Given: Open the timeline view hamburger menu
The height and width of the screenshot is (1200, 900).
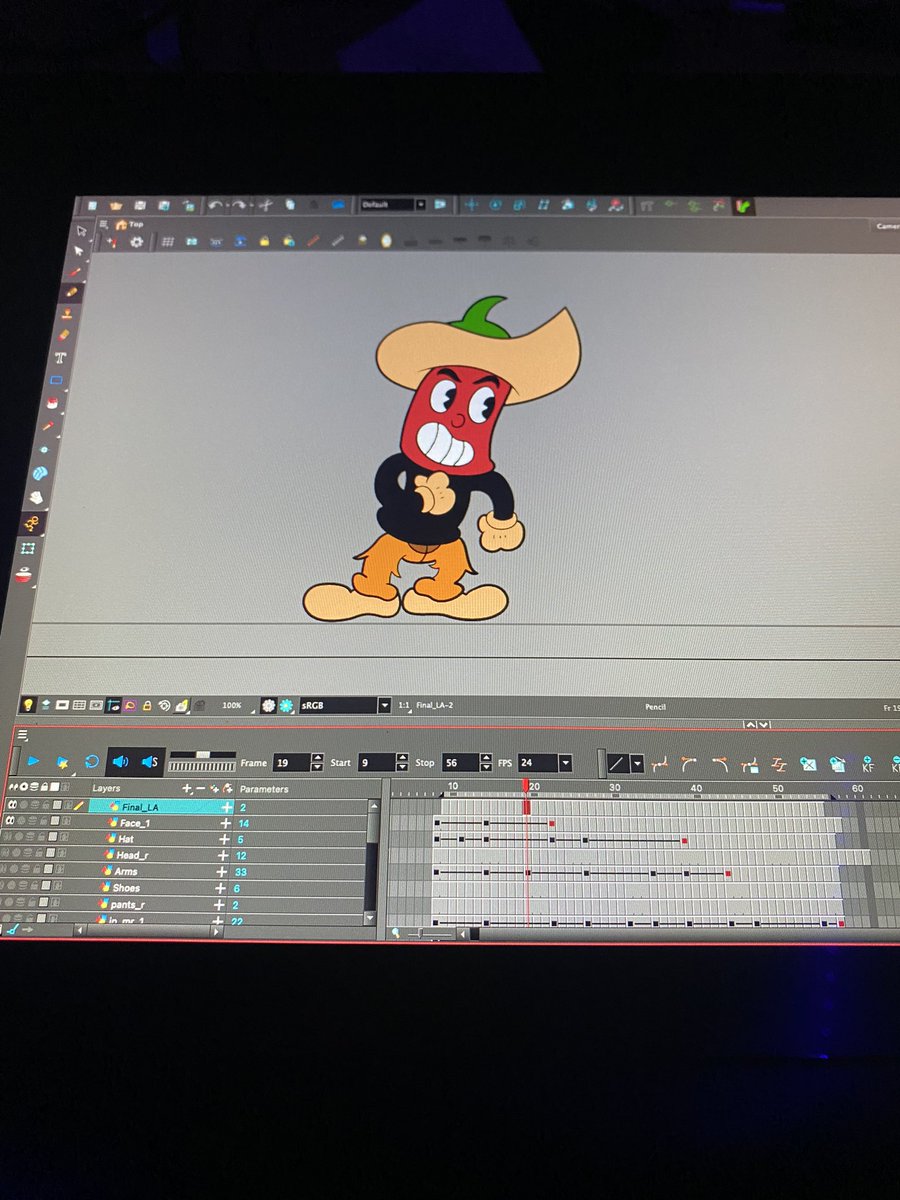Looking at the screenshot, I should pyautogui.click(x=22, y=735).
